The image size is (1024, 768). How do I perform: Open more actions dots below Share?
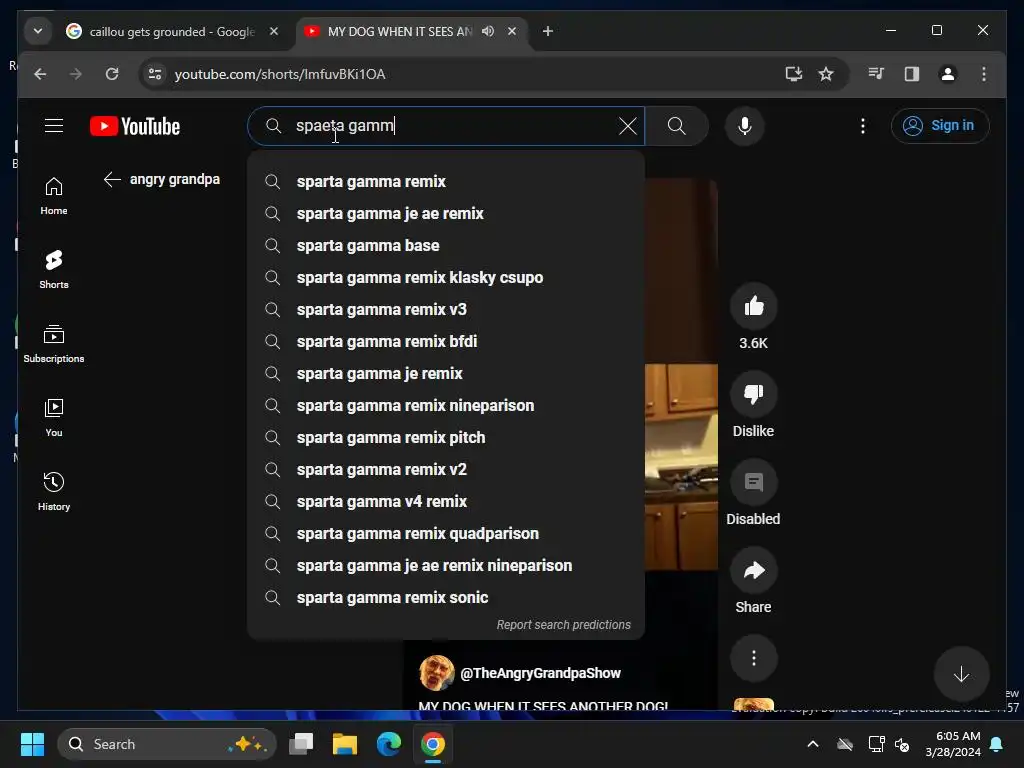point(754,658)
